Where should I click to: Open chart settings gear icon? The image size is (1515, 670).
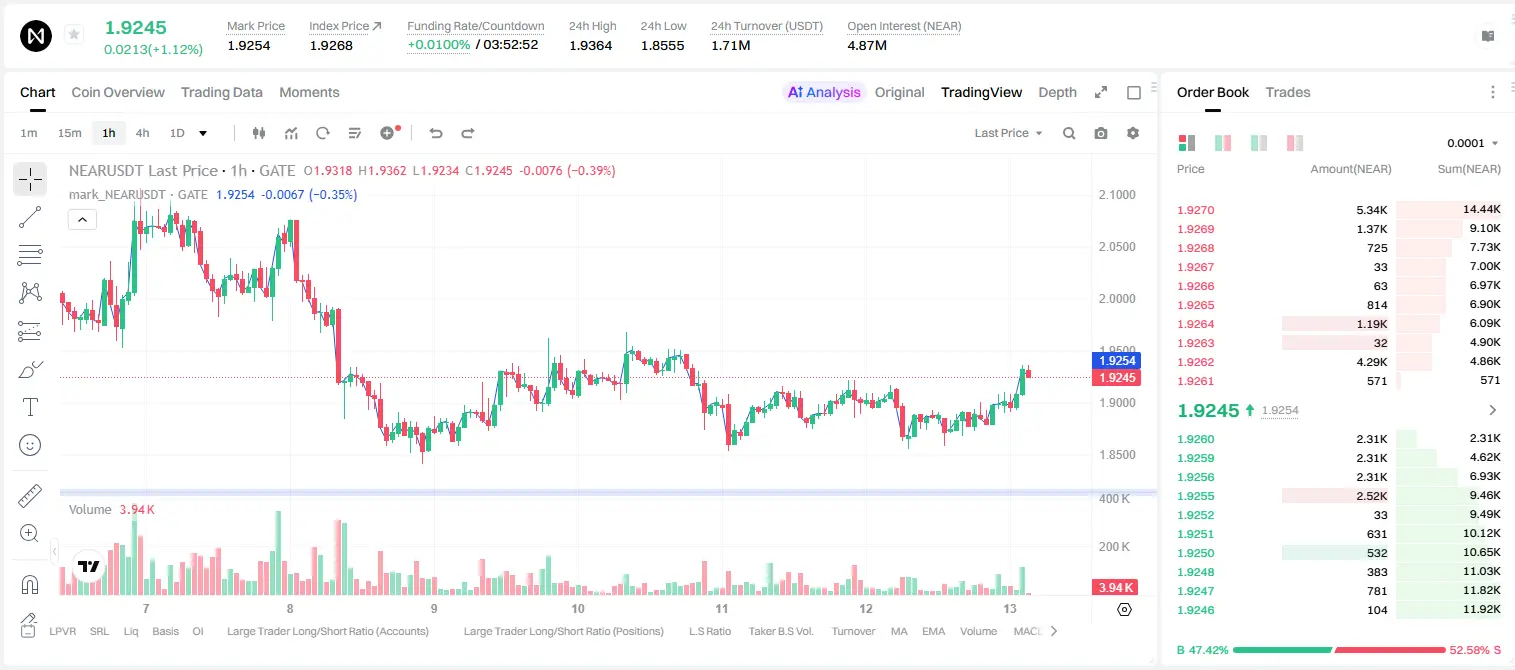coord(1133,133)
